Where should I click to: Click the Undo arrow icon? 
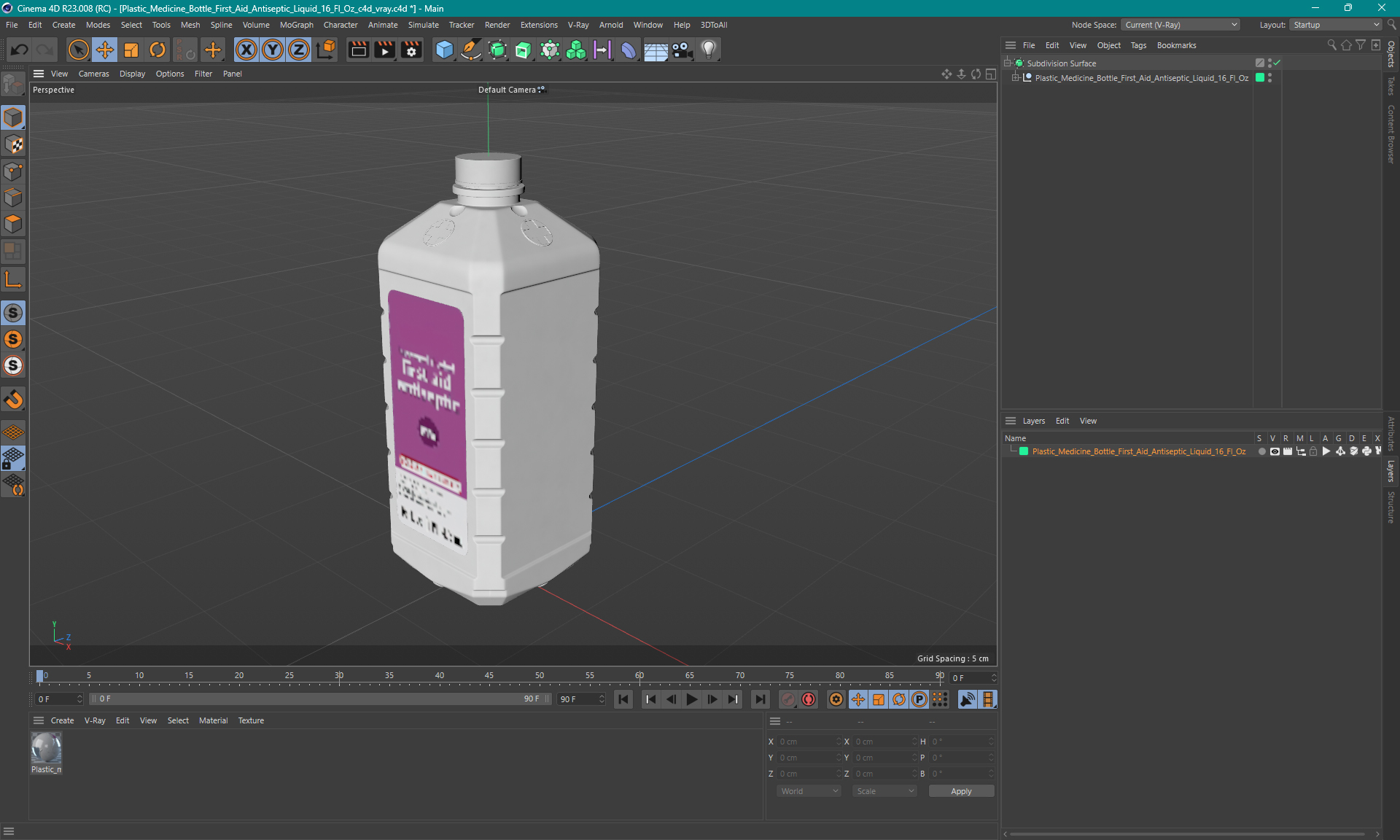[x=20, y=50]
